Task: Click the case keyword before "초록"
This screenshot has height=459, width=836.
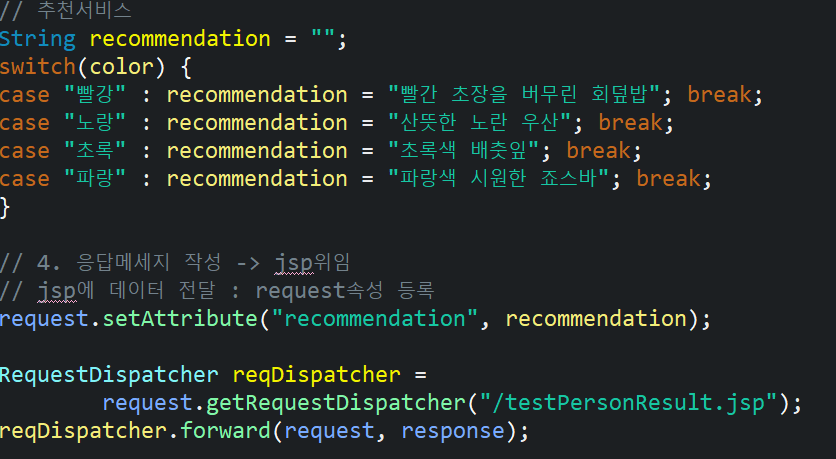Action: [x=25, y=151]
